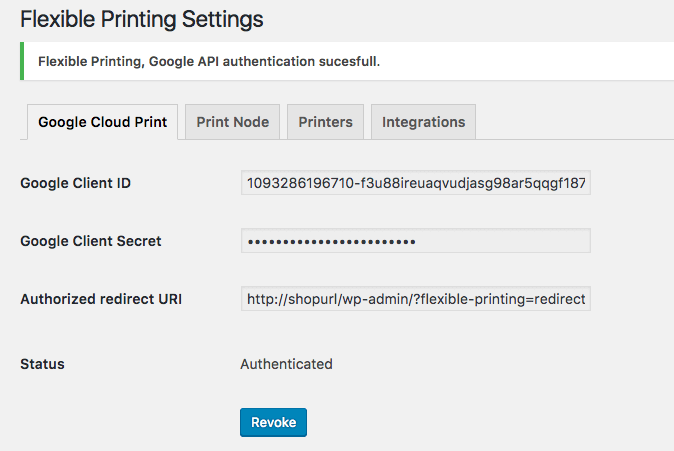Click the Google Client ID label
This screenshot has width=674, height=451.
point(76,183)
